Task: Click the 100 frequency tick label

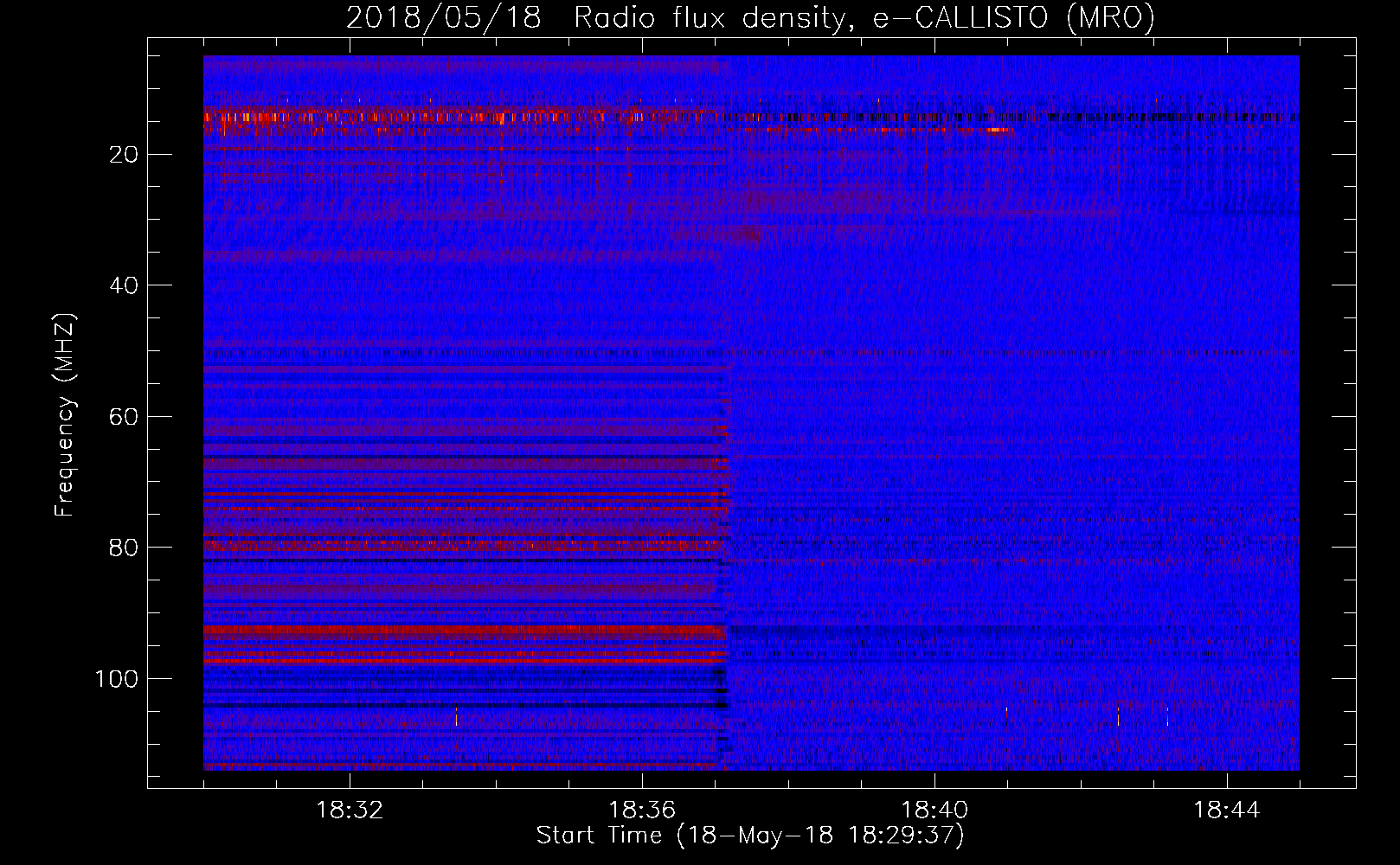Action: point(117,679)
